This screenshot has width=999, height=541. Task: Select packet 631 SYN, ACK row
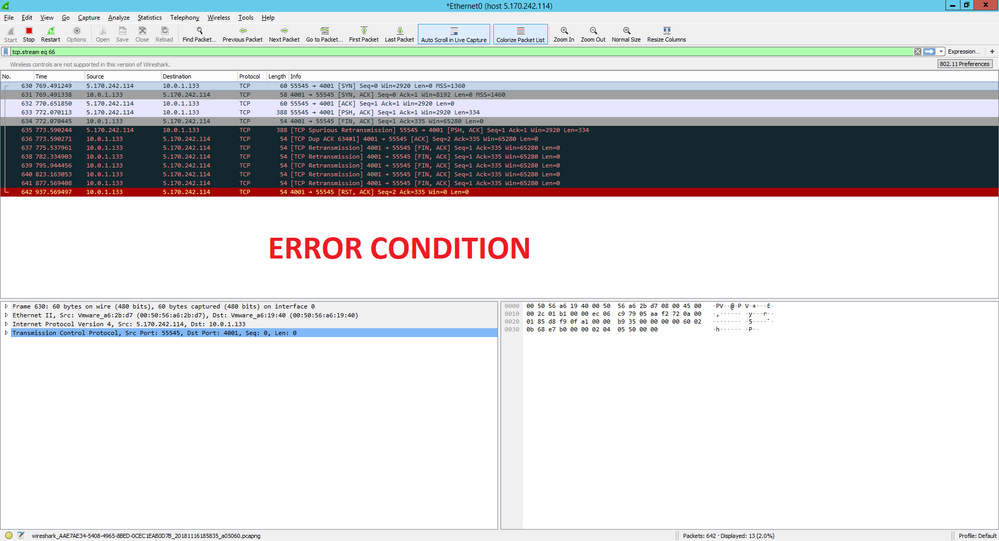(500, 94)
